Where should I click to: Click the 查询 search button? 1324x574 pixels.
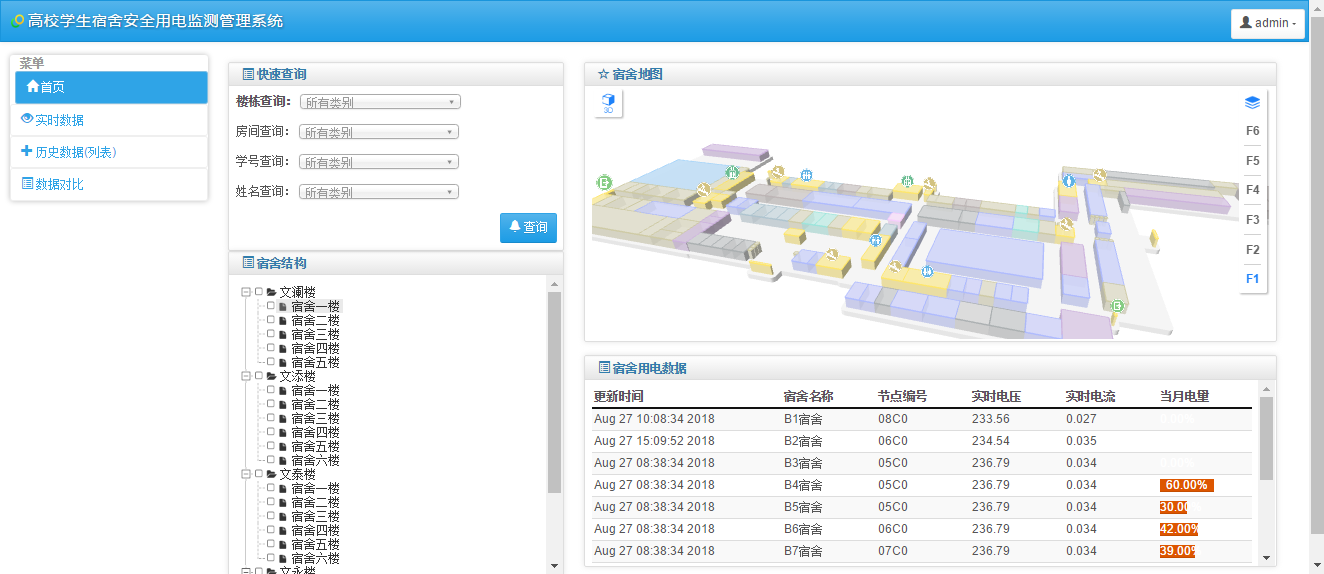click(x=528, y=228)
